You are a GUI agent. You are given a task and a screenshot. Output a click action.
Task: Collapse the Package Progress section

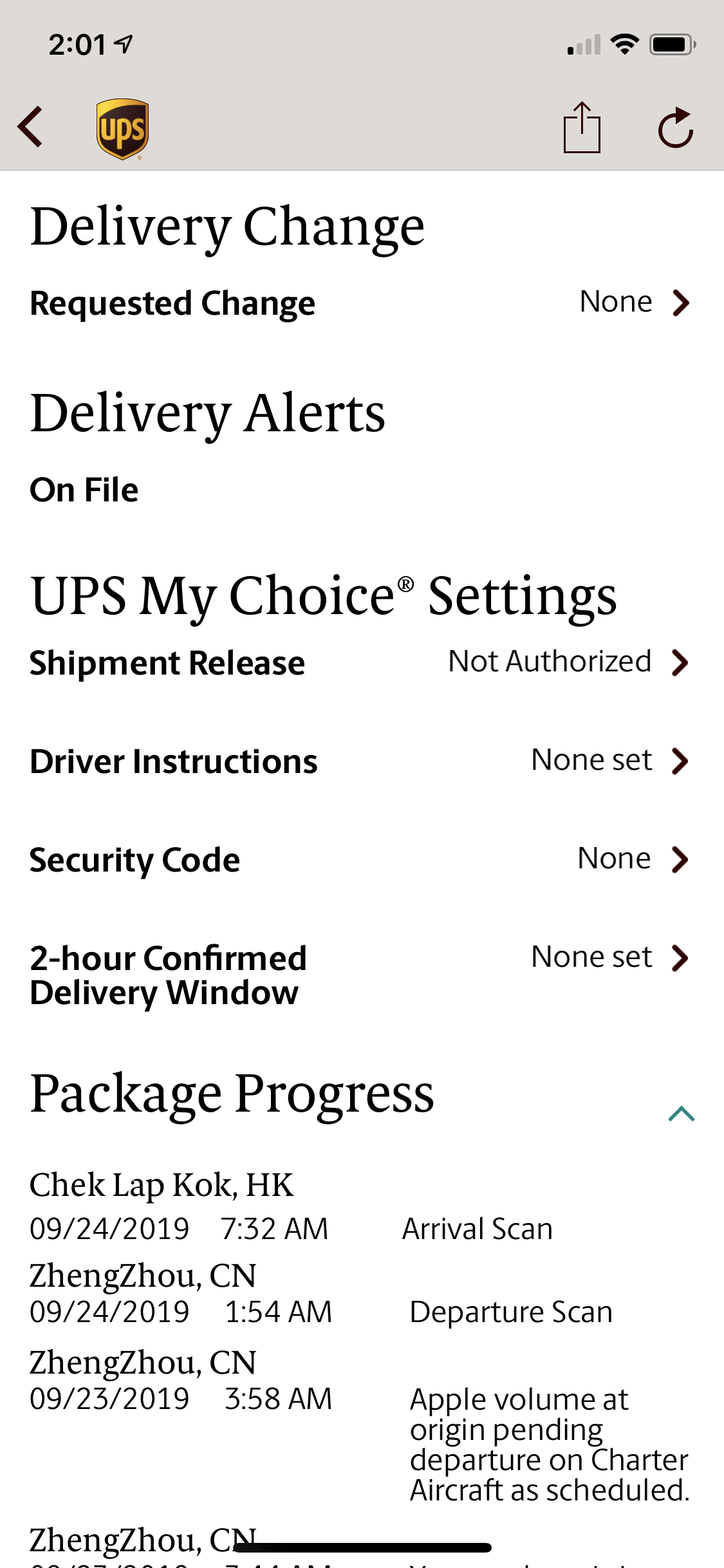tap(681, 1114)
